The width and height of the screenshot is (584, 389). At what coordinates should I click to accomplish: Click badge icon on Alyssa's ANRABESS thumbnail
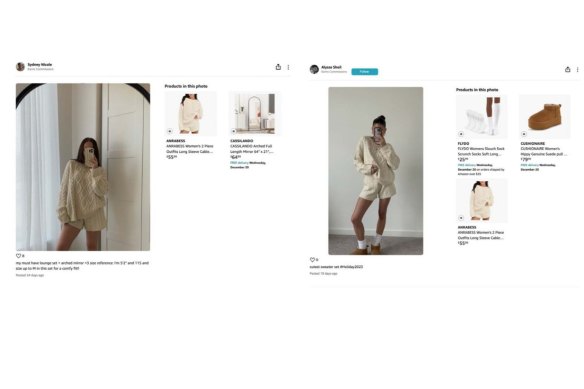[x=461, y=218]
